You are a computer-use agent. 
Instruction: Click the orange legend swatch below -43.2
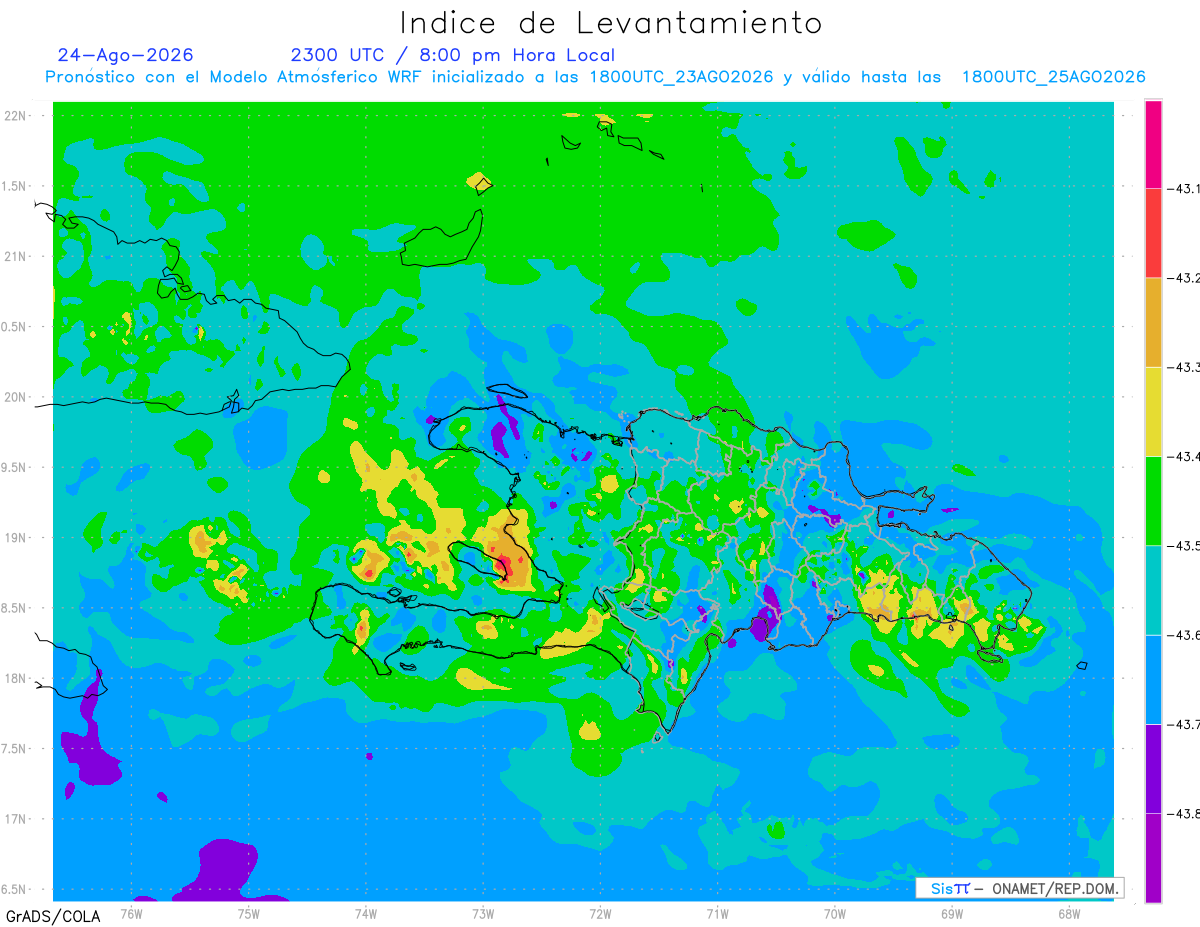(x=1153, y=322)
